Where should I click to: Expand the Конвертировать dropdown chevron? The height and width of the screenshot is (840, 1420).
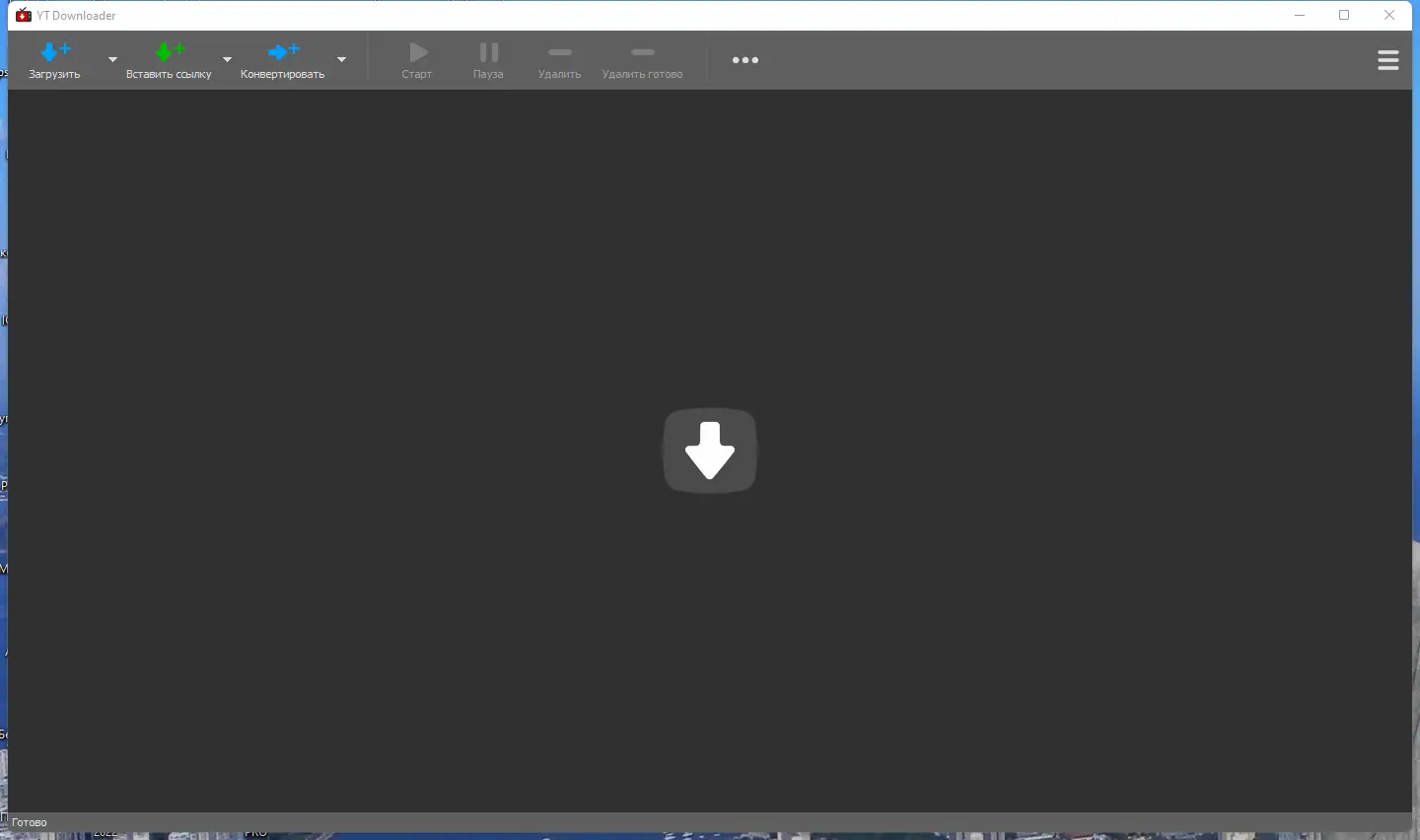(x=342, y=59)
